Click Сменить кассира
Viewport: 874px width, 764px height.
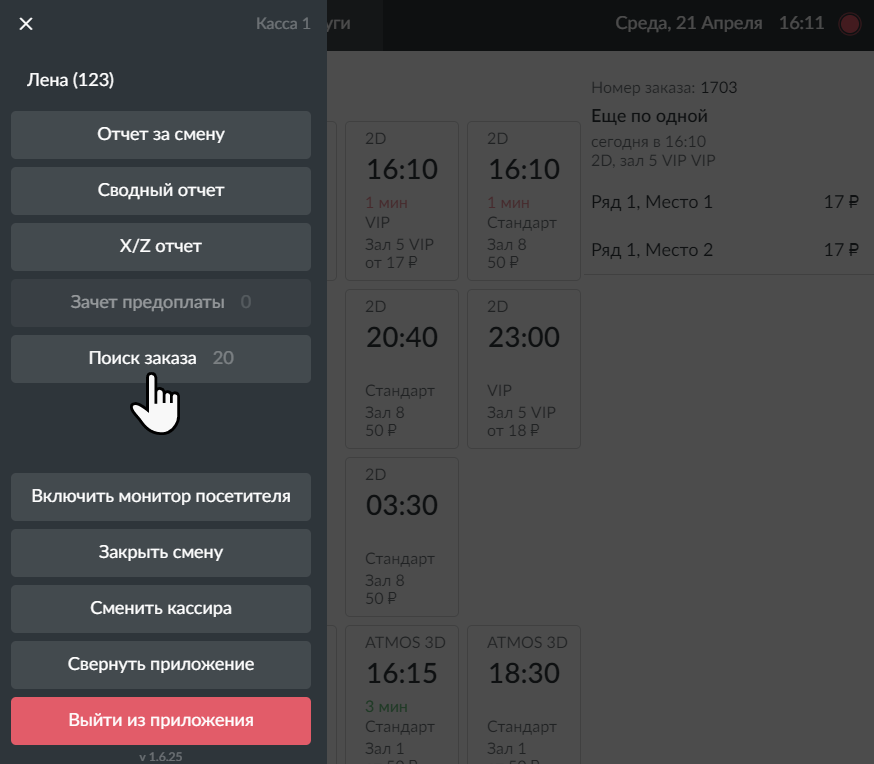(x=161, y=609)
